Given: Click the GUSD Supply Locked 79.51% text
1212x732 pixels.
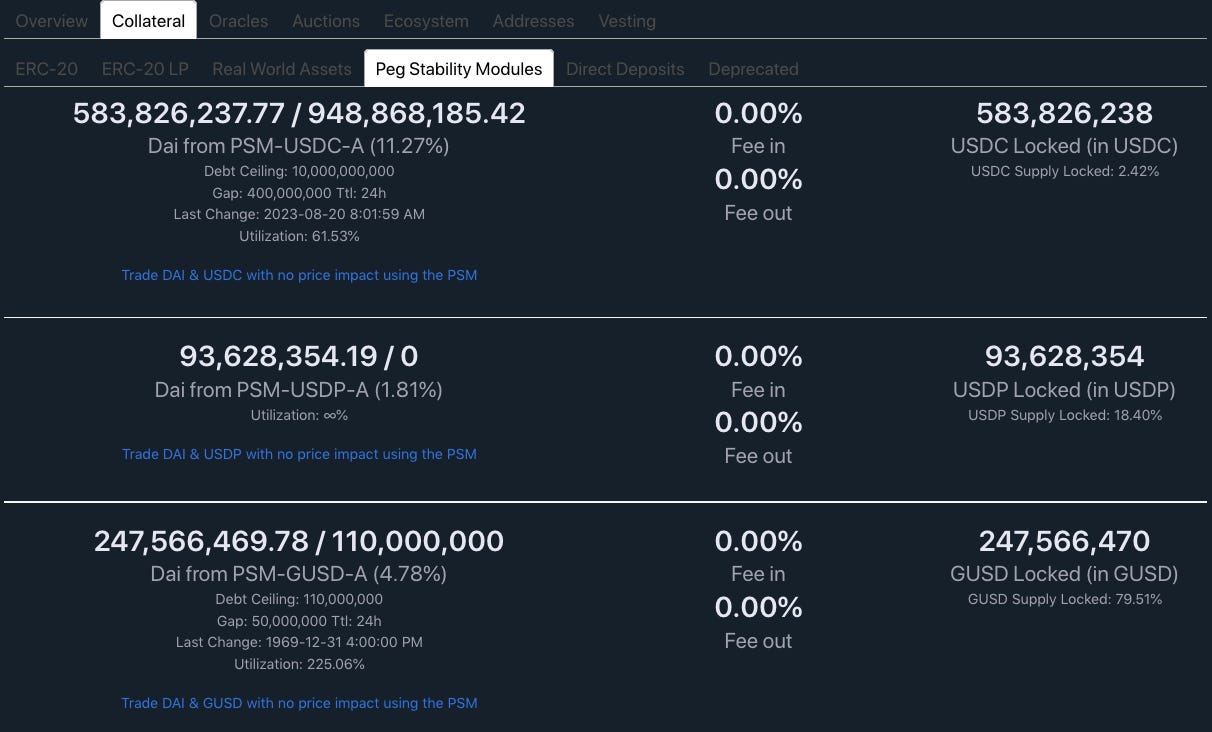Looking at the screenshot, I should point(1064,599).
